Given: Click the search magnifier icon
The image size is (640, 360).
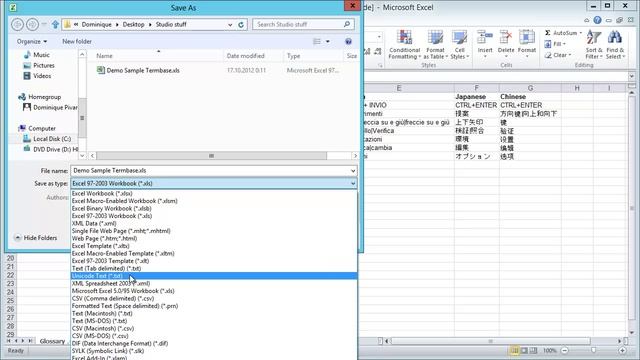Looking at the screenshot, I should (x=347, y=24).
